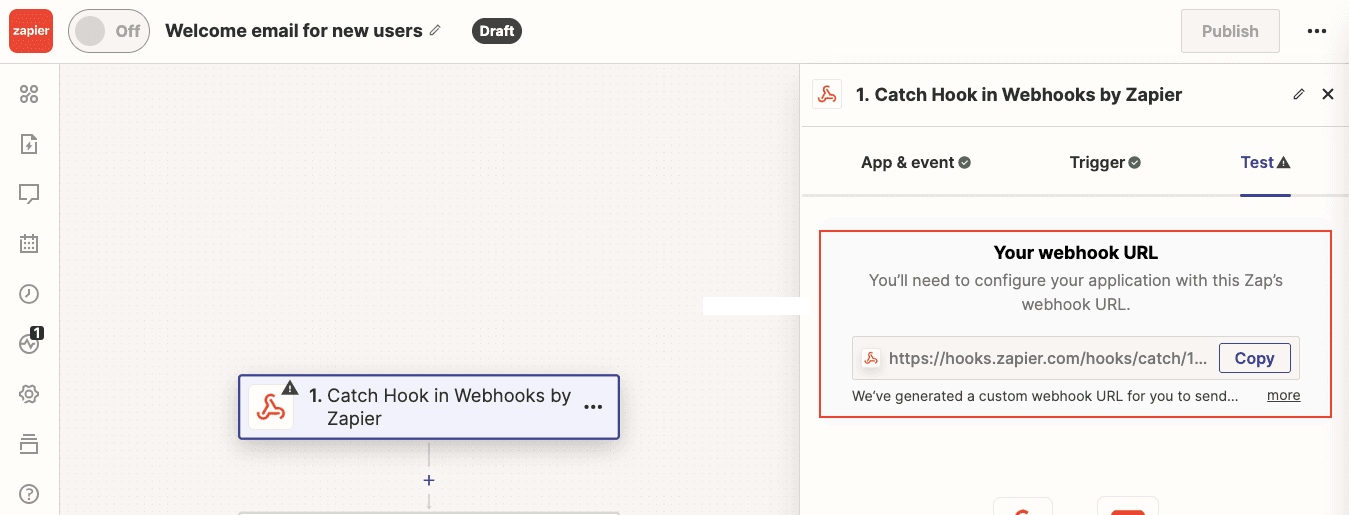Screen dimensions: 1349x515
Task: Expand webhook description with 'more' link
Action: pyautogui.click(x=1283, y=395)
